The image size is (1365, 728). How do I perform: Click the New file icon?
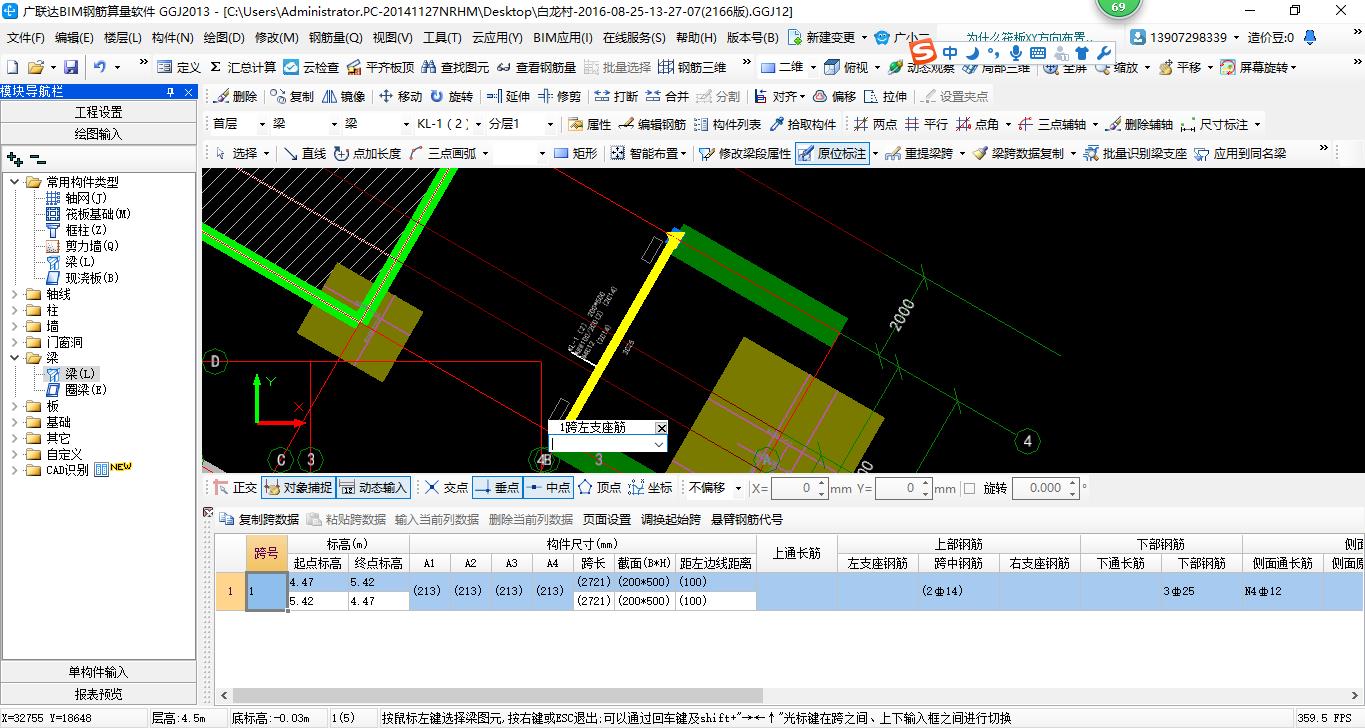coord(12,67)
